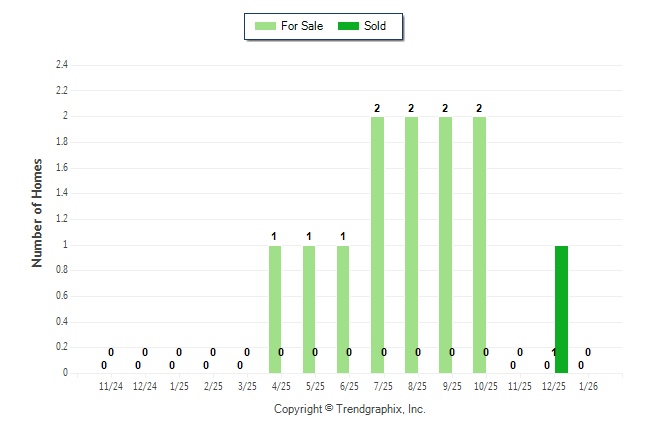
Task: Click the 12/25 x-axis label
Action: point(554,386)
